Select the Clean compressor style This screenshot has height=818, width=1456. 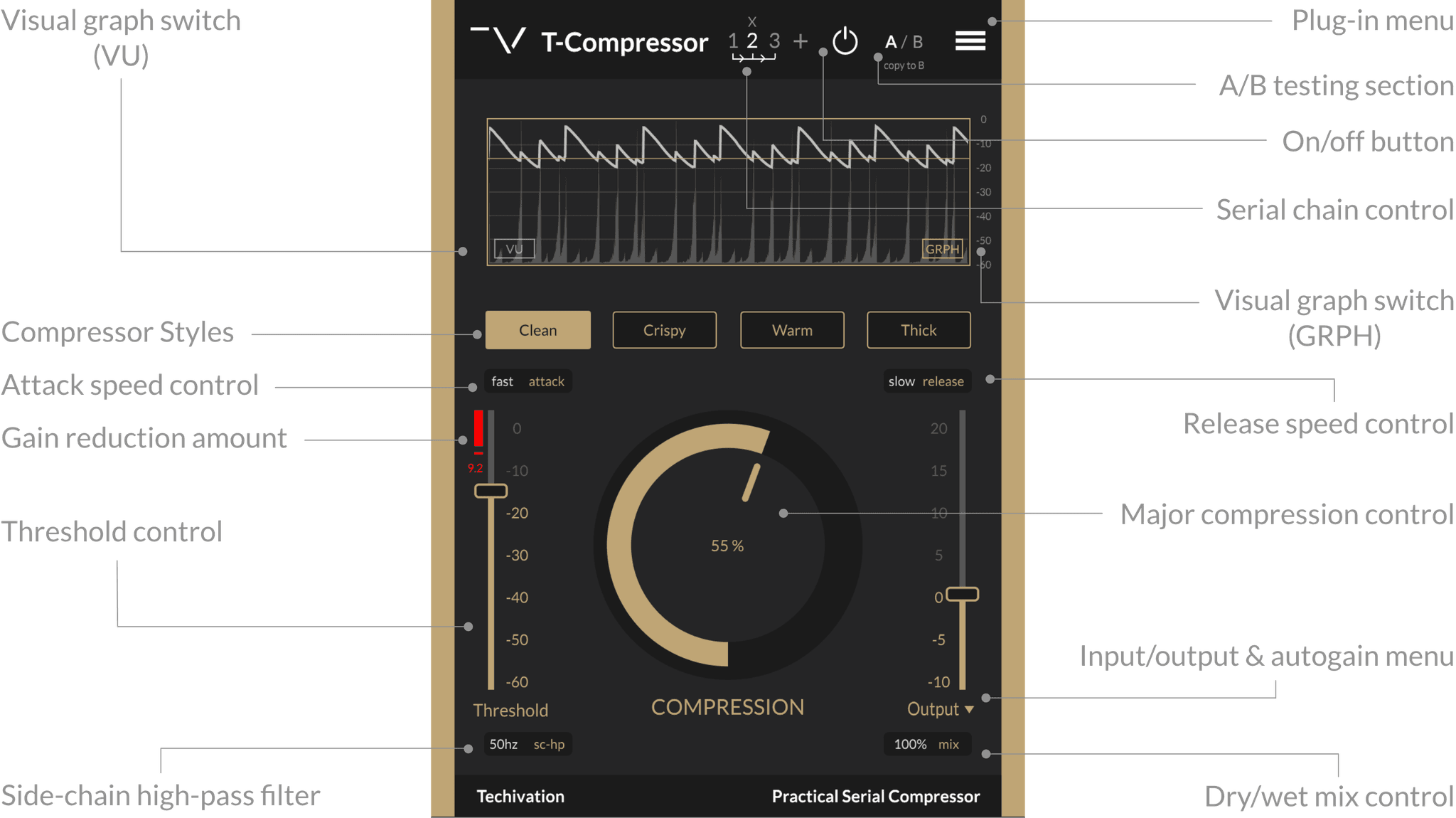537,330
